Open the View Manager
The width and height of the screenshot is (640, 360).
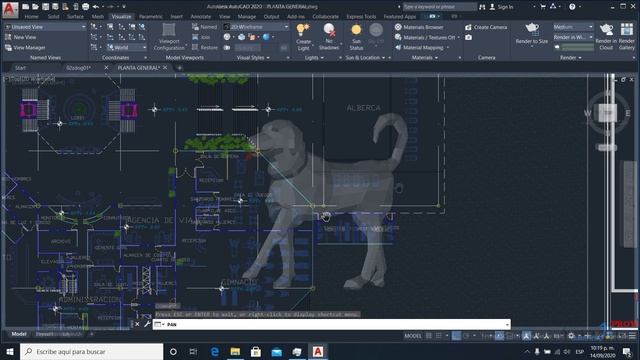(x=25, y=48)
